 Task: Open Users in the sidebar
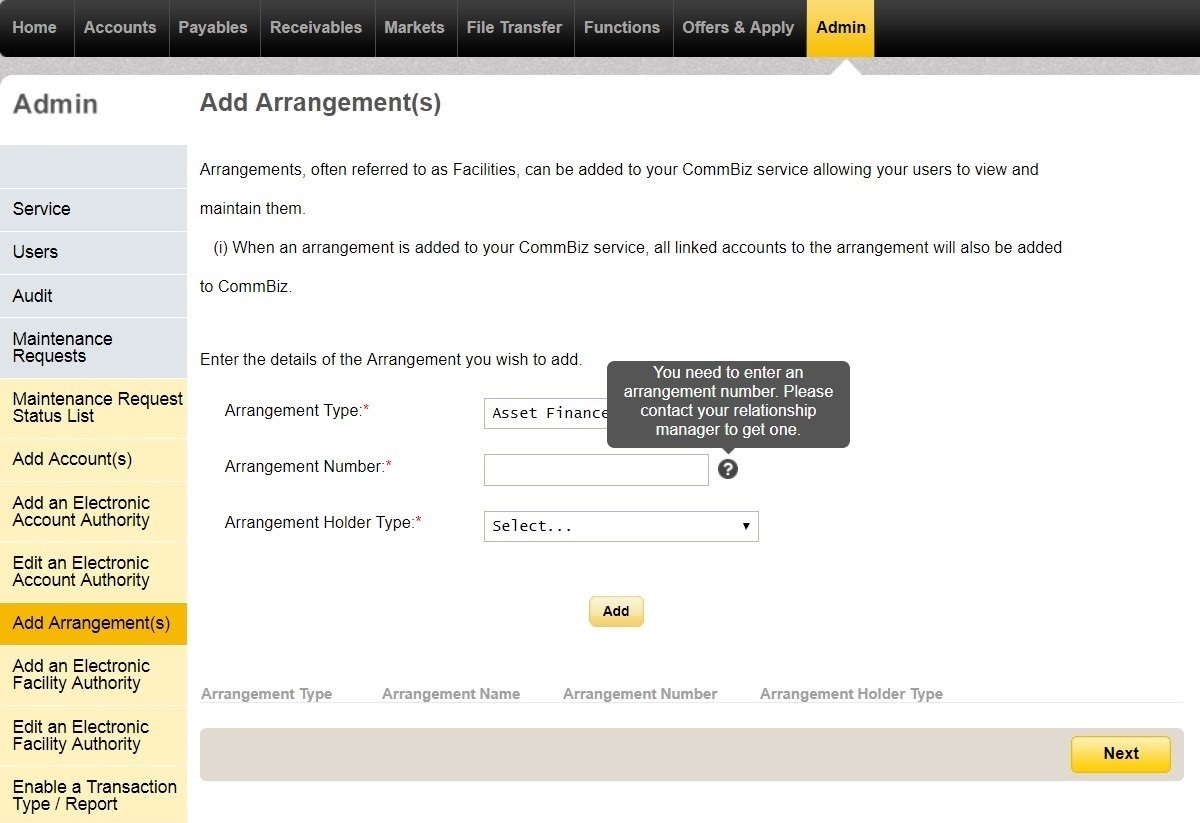(93, 252)
